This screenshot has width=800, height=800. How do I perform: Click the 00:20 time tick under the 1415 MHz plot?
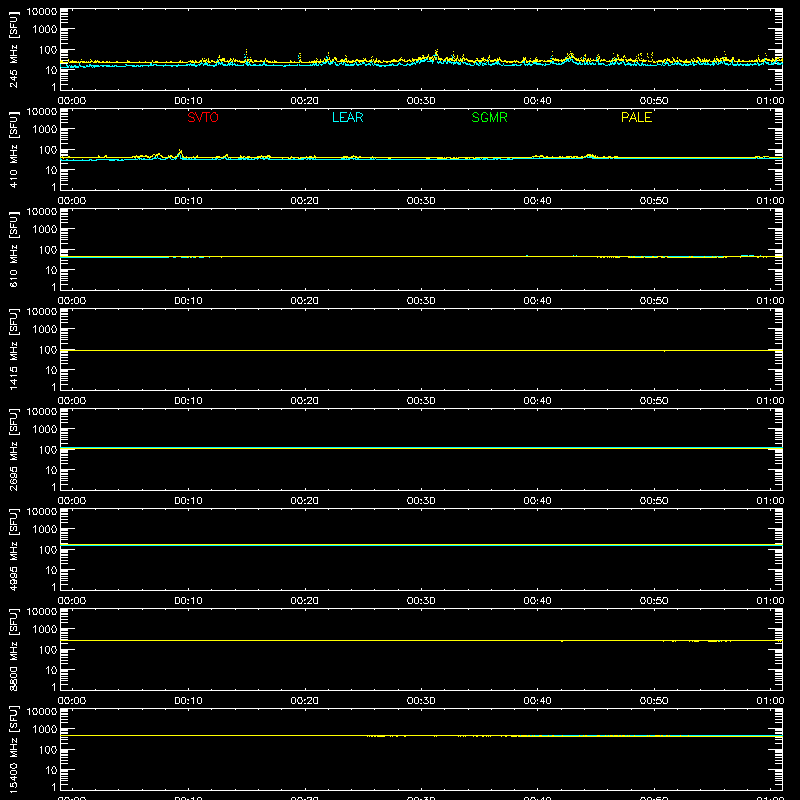click(x=305, y=401)
